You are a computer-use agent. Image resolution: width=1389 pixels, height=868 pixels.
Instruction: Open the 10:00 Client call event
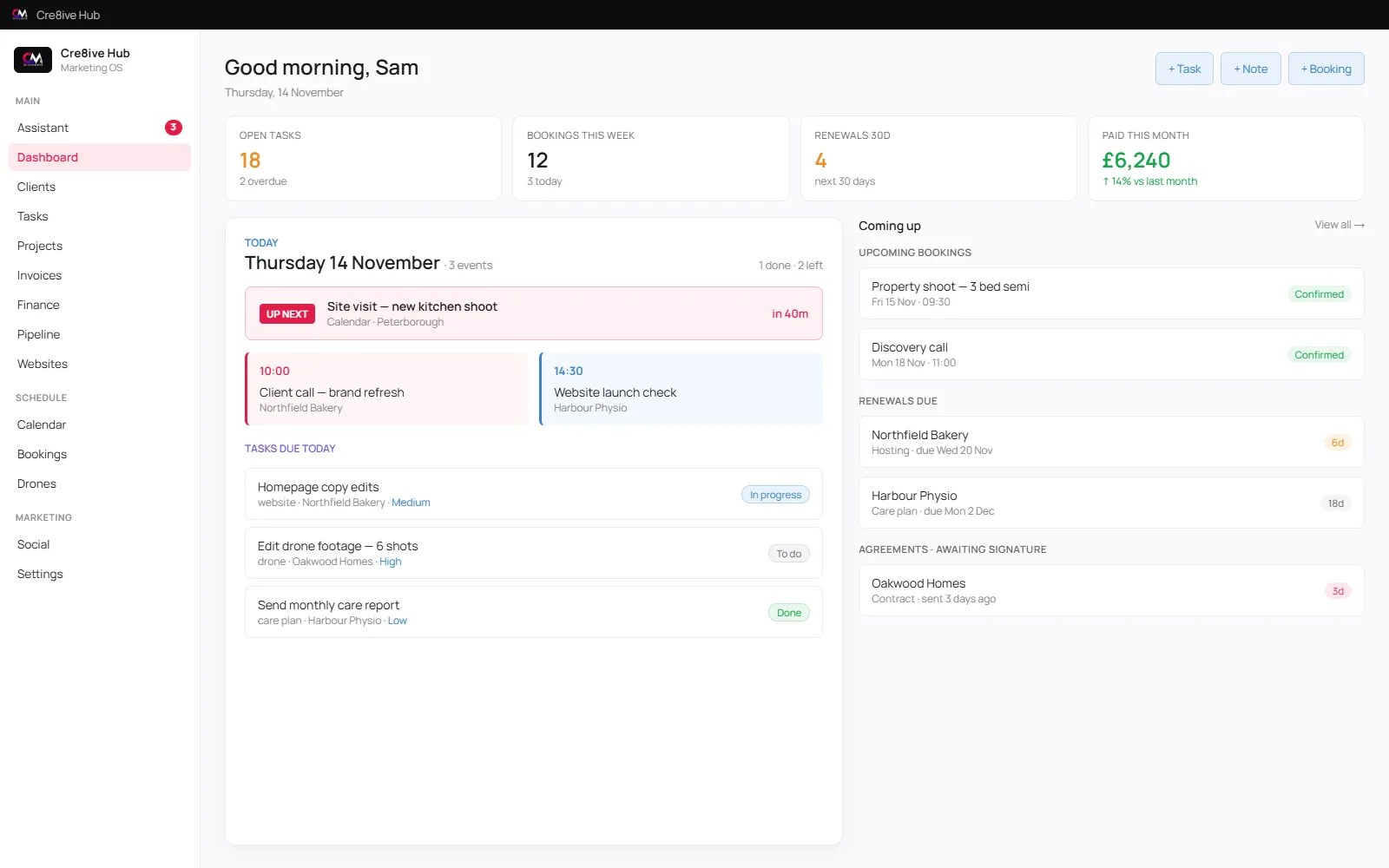click(x=387, y=389)
